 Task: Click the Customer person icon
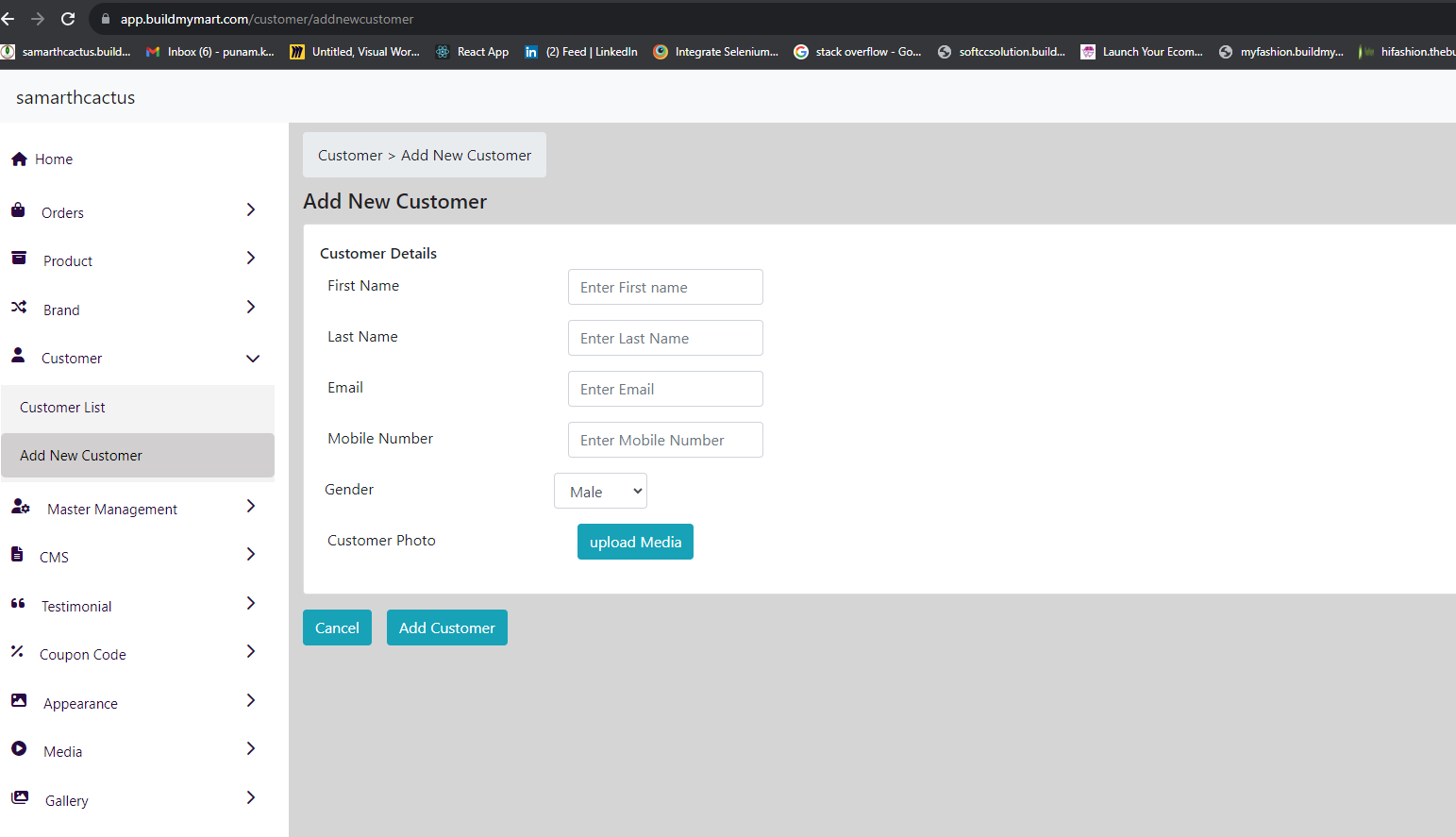[x=18, y=355]
